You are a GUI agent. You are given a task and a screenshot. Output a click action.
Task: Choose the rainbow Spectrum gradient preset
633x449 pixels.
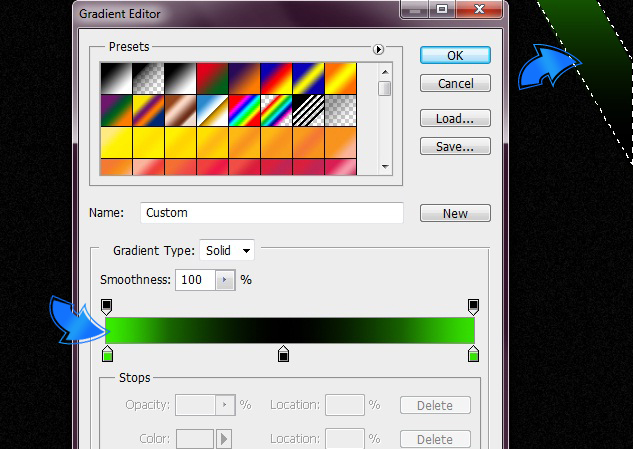click(244, 110)
